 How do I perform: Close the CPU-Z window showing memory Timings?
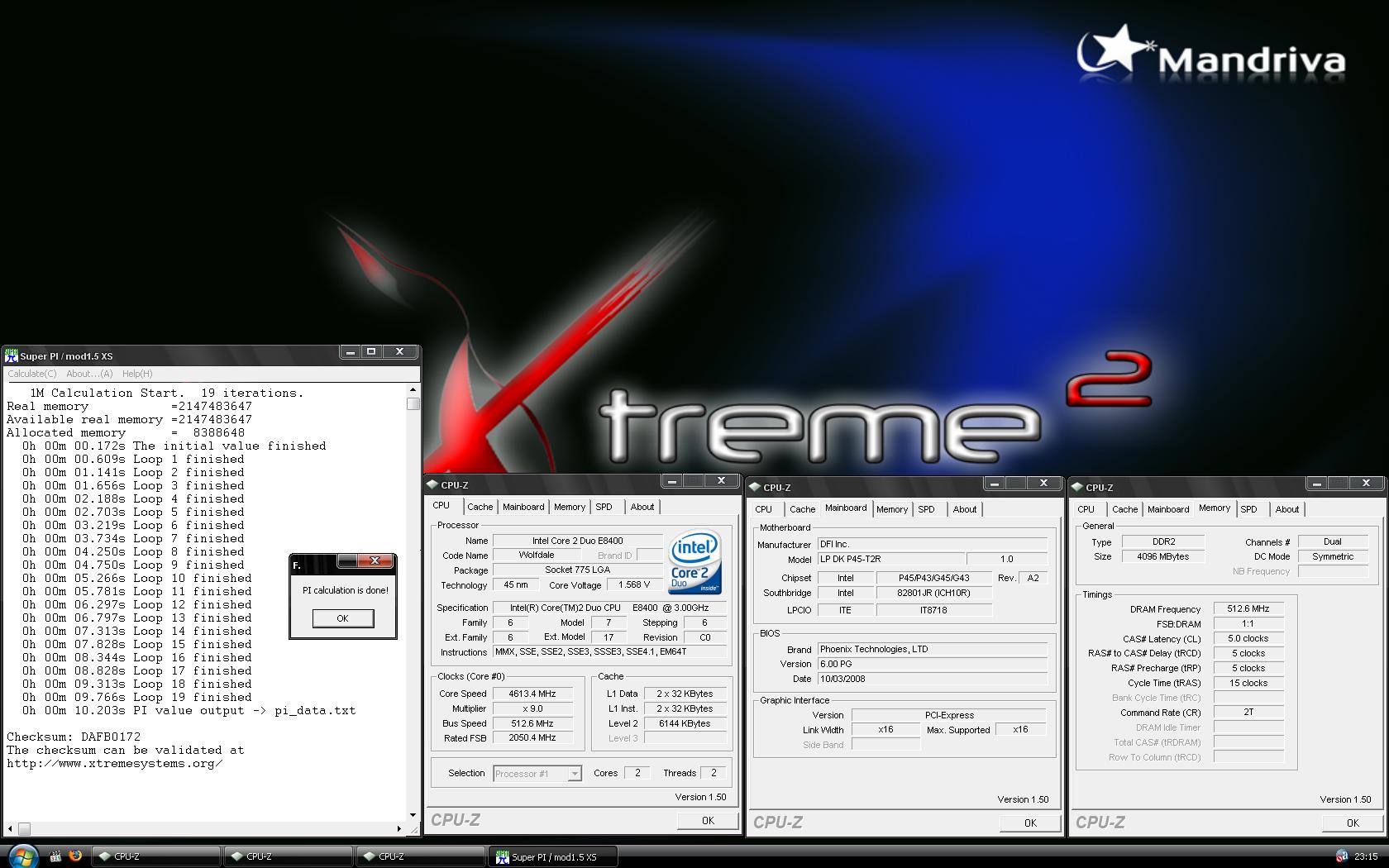(1366, 484)
